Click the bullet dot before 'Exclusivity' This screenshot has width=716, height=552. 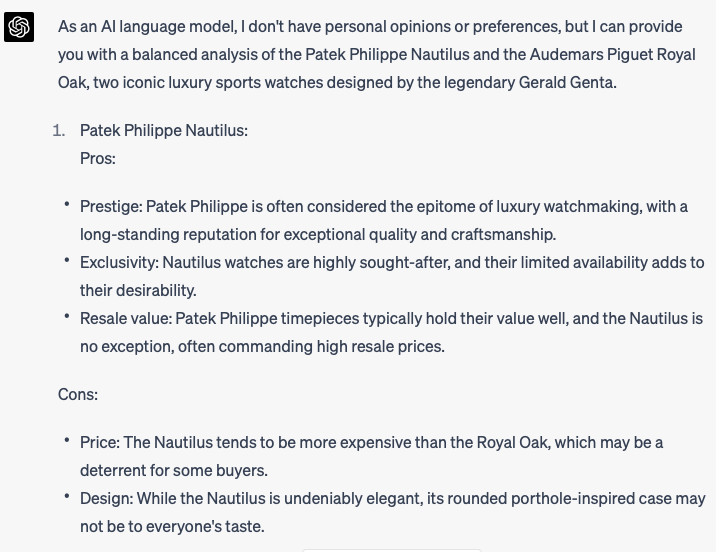(x=67, y=260)
